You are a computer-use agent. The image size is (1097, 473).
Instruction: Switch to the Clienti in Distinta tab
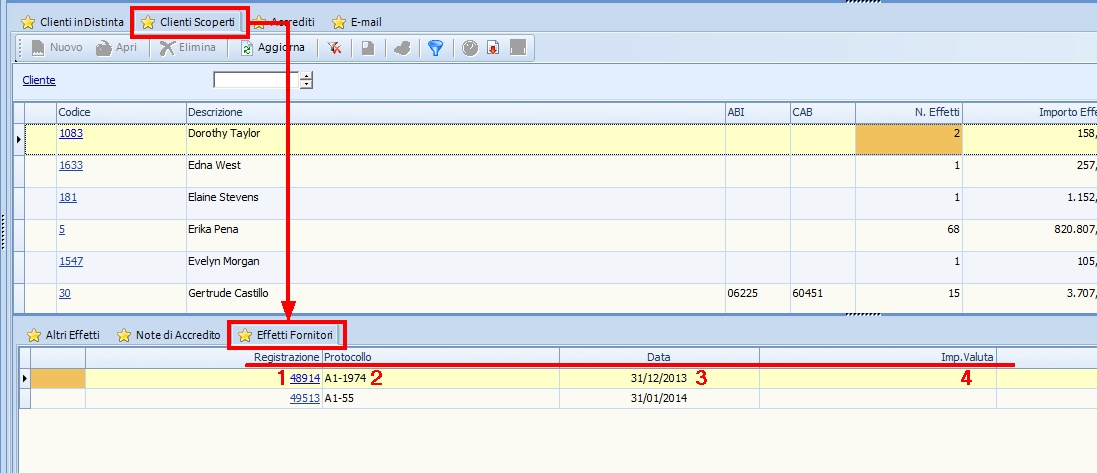(72, 21)
